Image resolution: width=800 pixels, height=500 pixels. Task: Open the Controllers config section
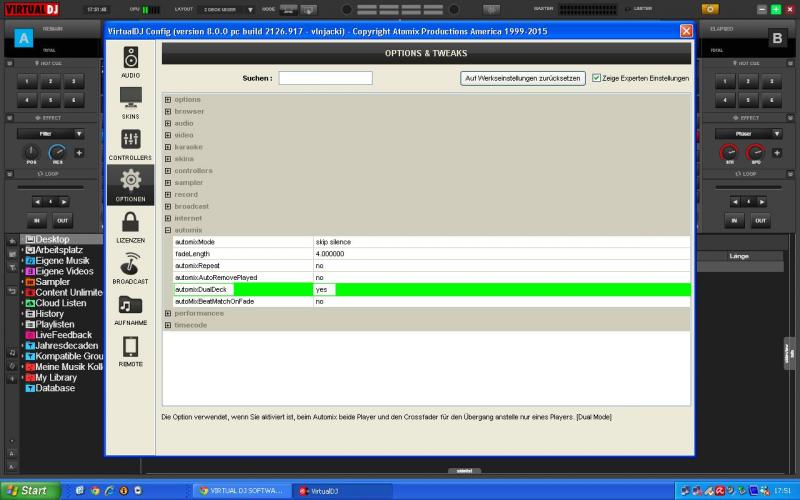click(x=130, y=144)
